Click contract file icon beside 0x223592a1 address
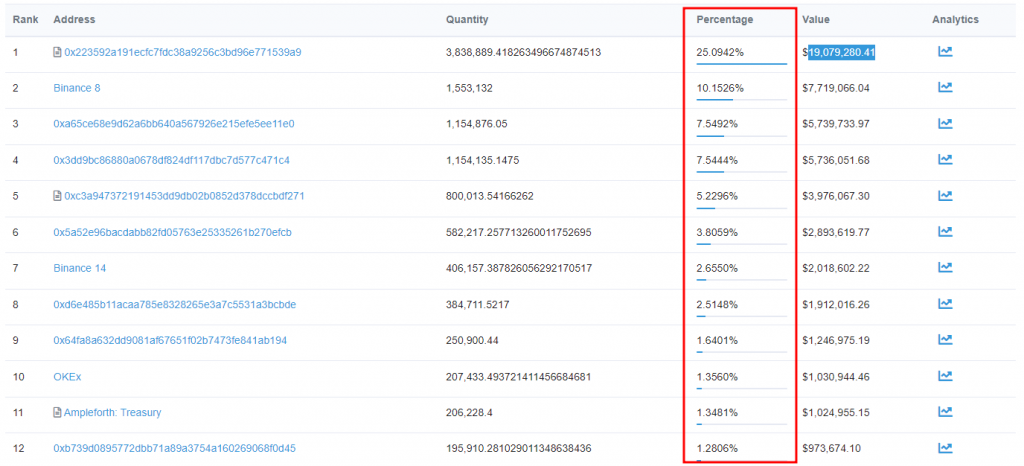The height and width of the screenshot is (466, 1024). point(57,52)
